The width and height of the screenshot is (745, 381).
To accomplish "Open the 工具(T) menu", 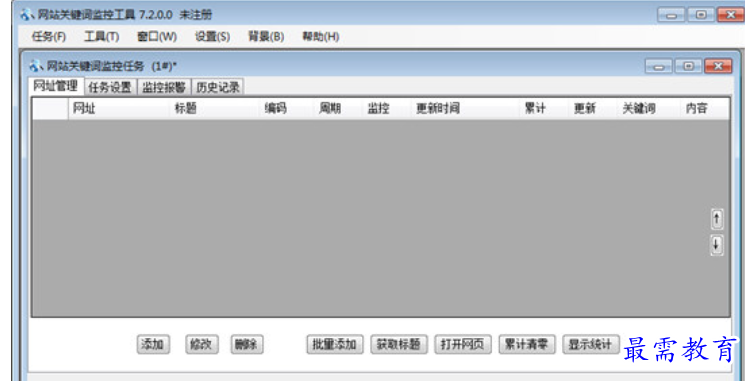I will click(x=102, y=37).
